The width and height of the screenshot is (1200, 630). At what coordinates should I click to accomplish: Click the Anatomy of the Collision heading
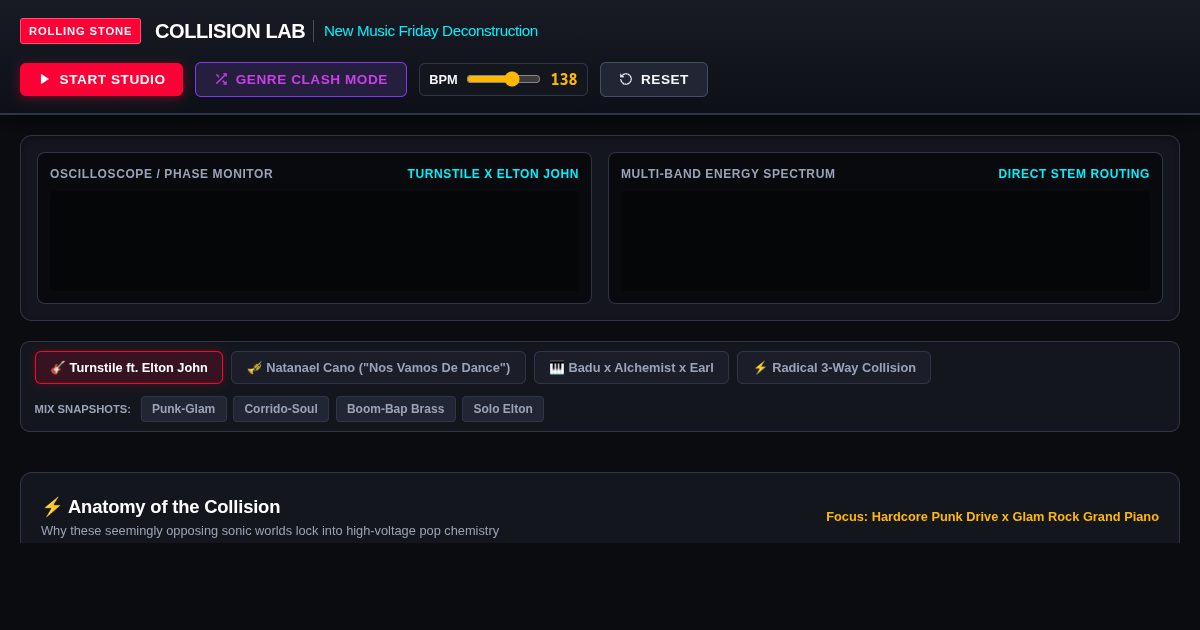(x=174, y=507)
